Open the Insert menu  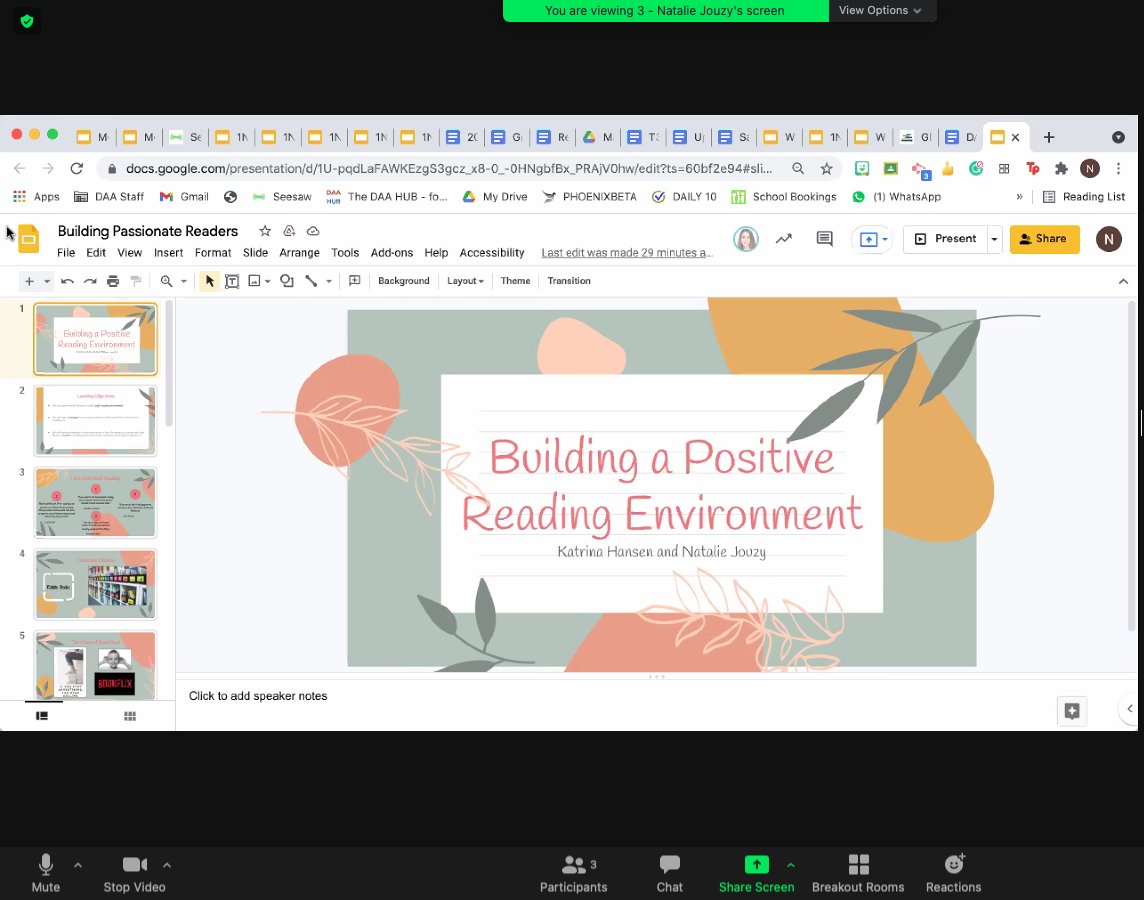coord(168,252)
